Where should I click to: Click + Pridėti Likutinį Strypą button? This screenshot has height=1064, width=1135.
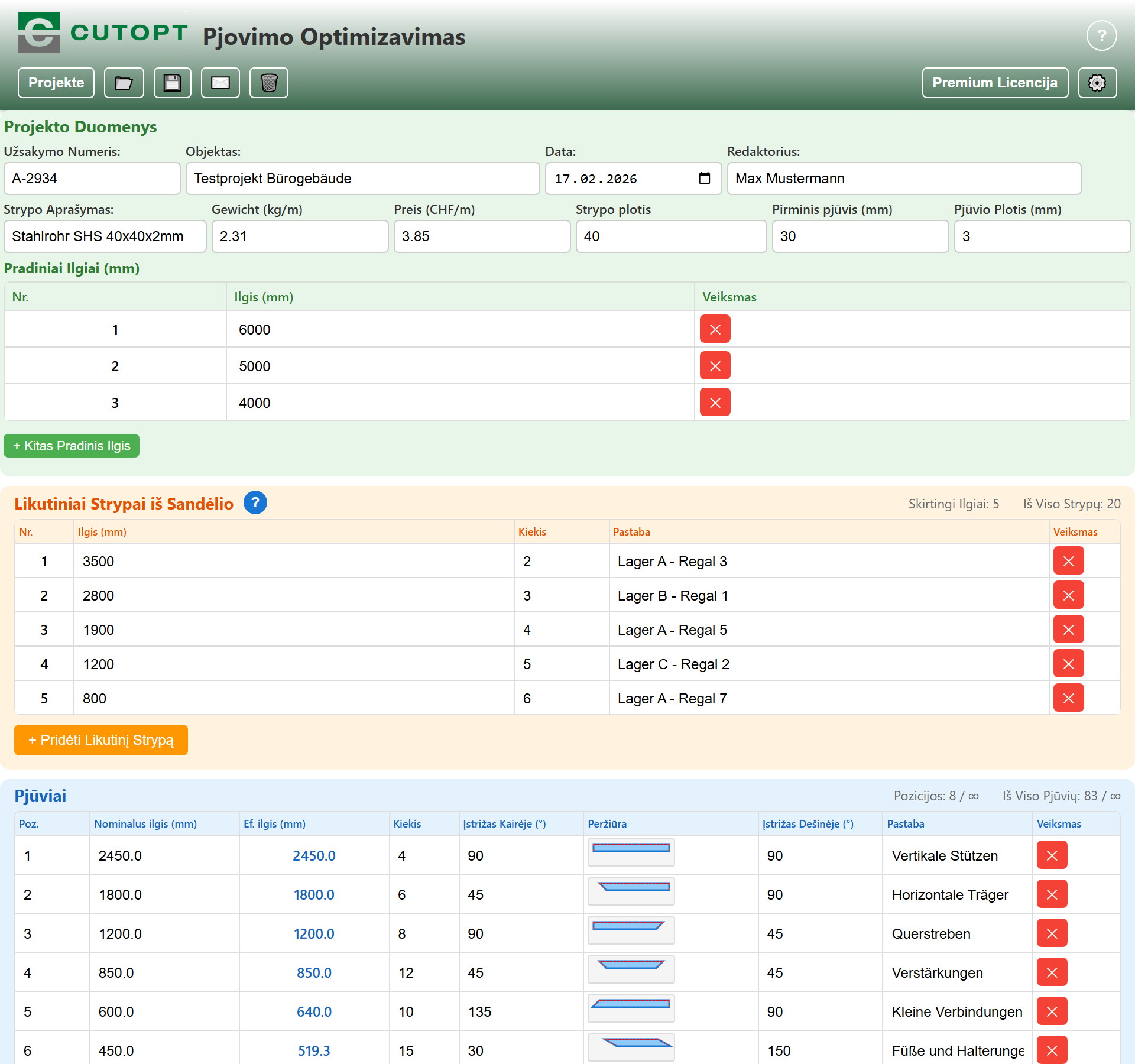pyautogui.click(x=101, y=740)
